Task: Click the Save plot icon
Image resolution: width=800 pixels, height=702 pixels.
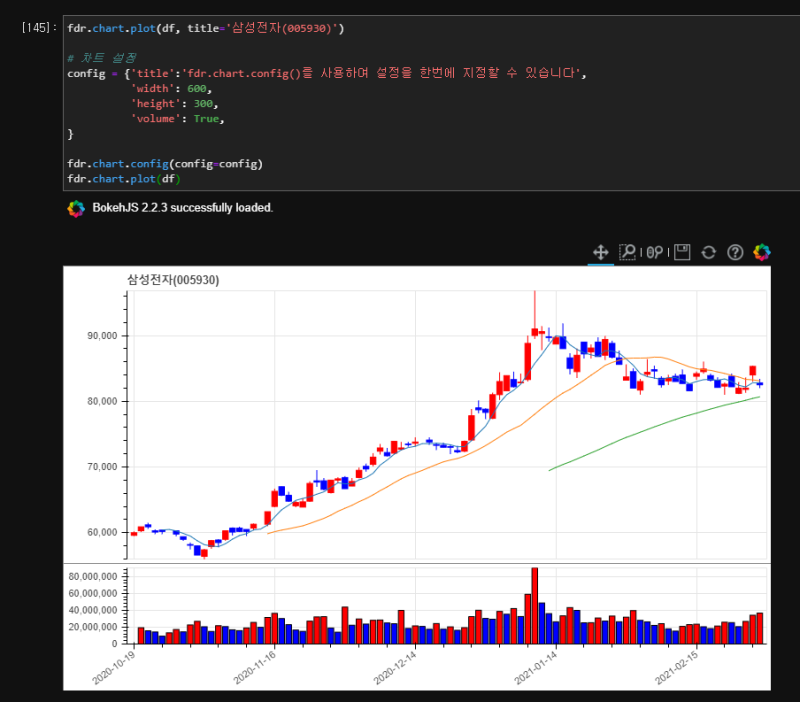Action: 681,252
